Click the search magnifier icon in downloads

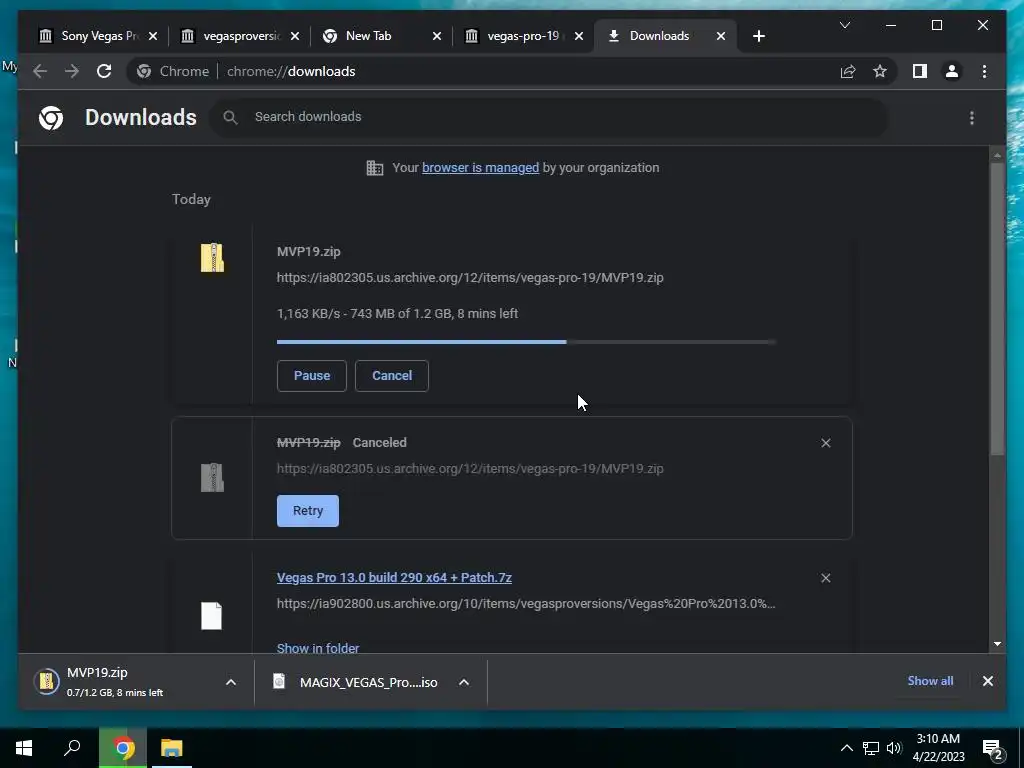pos(230,118)
